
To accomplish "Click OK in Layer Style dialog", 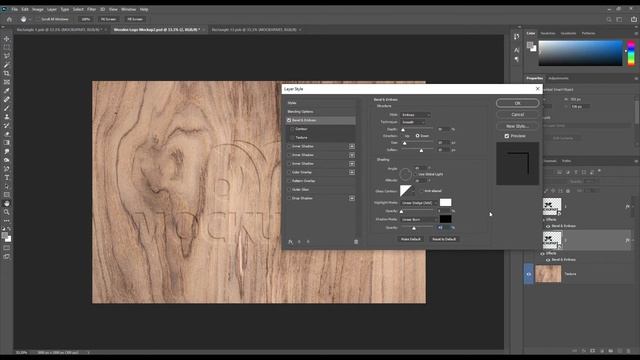I will click(518, 103).
